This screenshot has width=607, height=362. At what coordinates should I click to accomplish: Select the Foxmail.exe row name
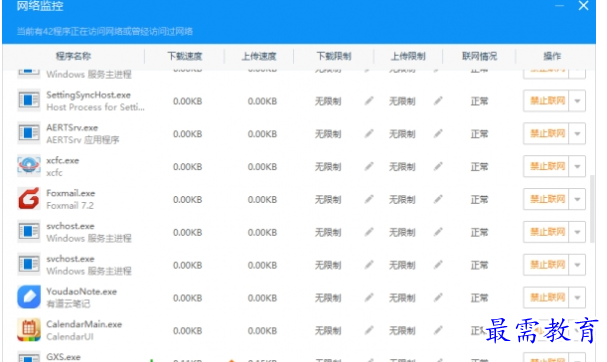click(70, 193)
